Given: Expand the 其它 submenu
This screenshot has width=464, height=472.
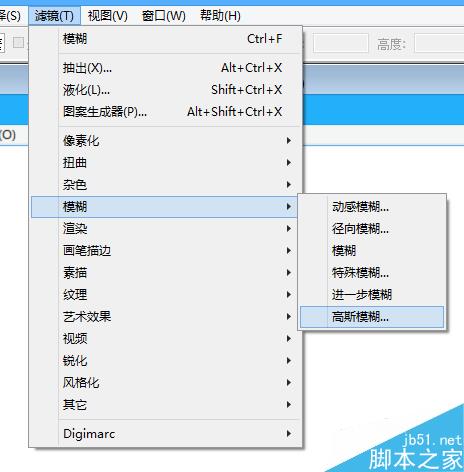Looking at the screenshot, I should (x=166, y=405).
